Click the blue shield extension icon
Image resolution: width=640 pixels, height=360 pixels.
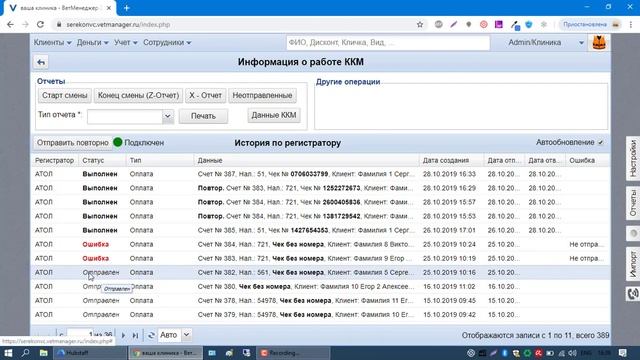point(529,24)
